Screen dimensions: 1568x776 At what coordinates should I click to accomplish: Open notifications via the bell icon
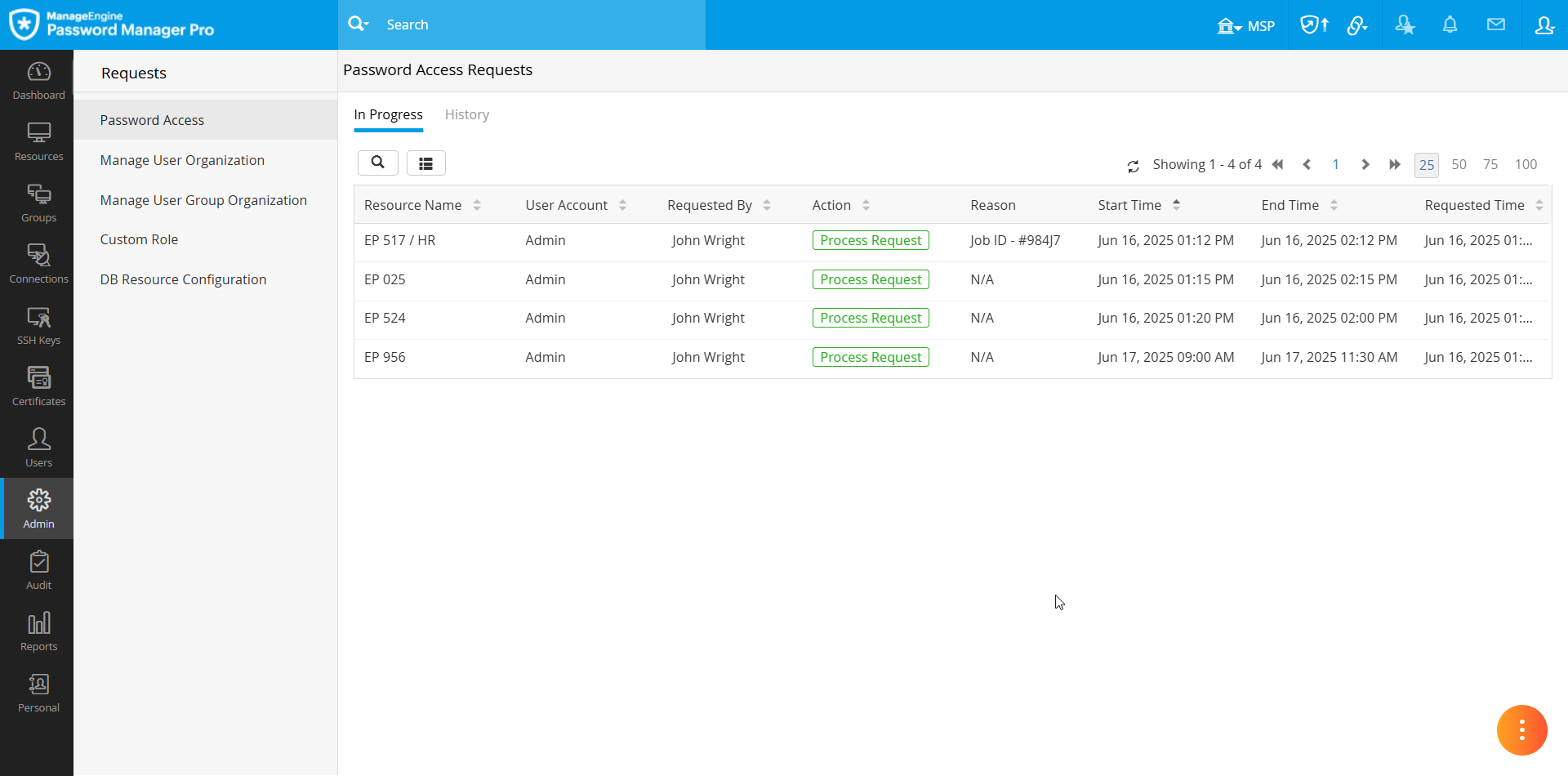[1450, 25]
